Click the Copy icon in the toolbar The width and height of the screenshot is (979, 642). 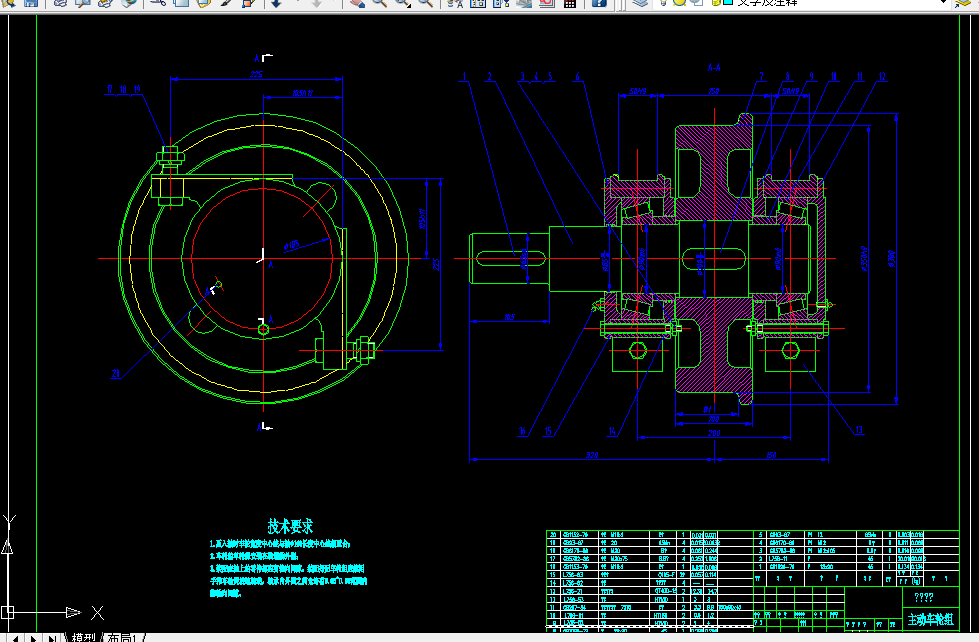(x=180, y=3)
